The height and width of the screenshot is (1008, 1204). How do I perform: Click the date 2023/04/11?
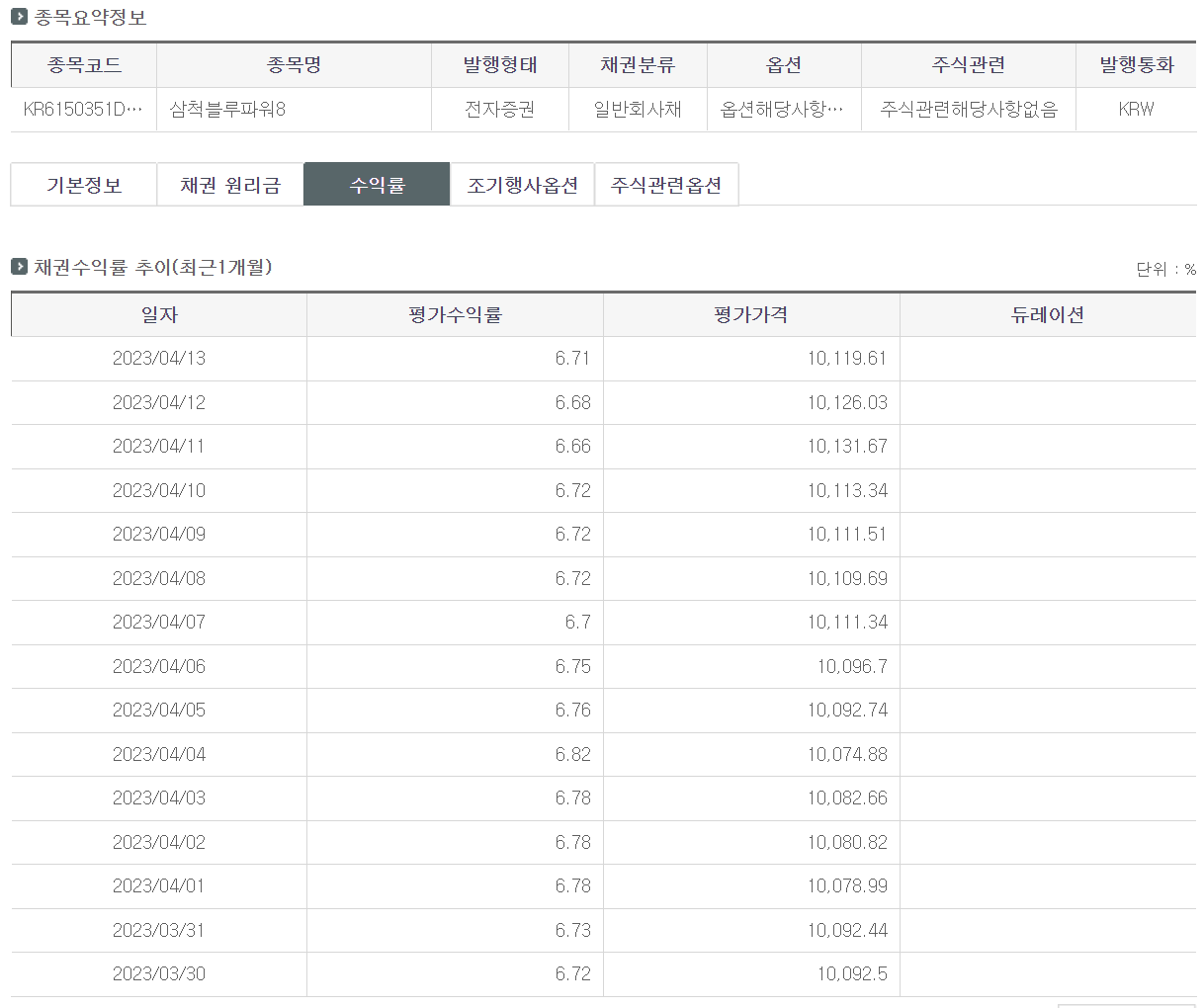pyautogui.click(x=159, y=447)
